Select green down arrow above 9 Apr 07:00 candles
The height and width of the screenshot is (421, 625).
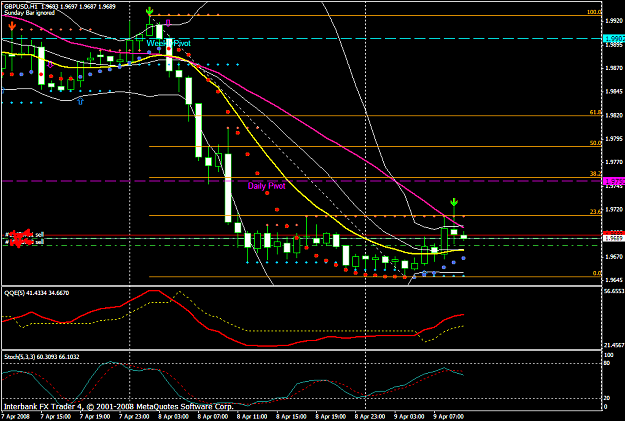[454, 202]
